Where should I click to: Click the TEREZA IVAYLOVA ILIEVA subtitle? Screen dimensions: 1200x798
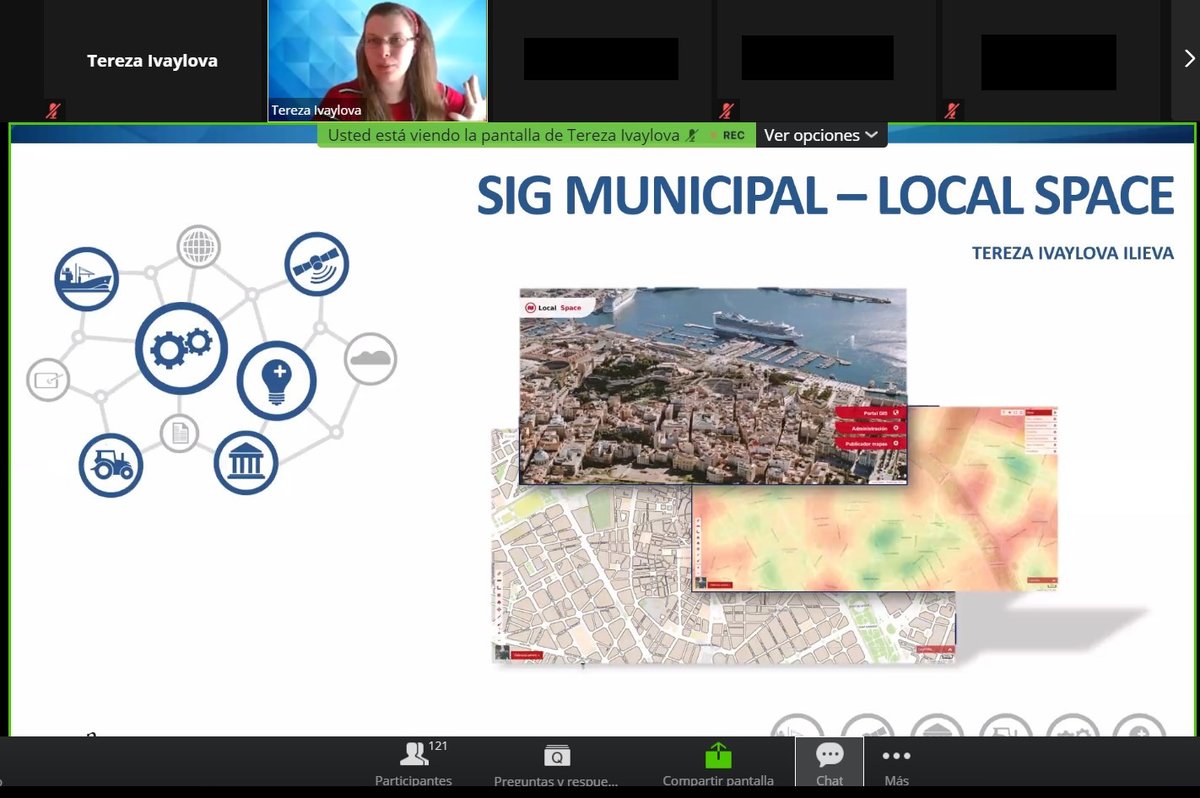pyautogui.click(x=1073, y=254)
